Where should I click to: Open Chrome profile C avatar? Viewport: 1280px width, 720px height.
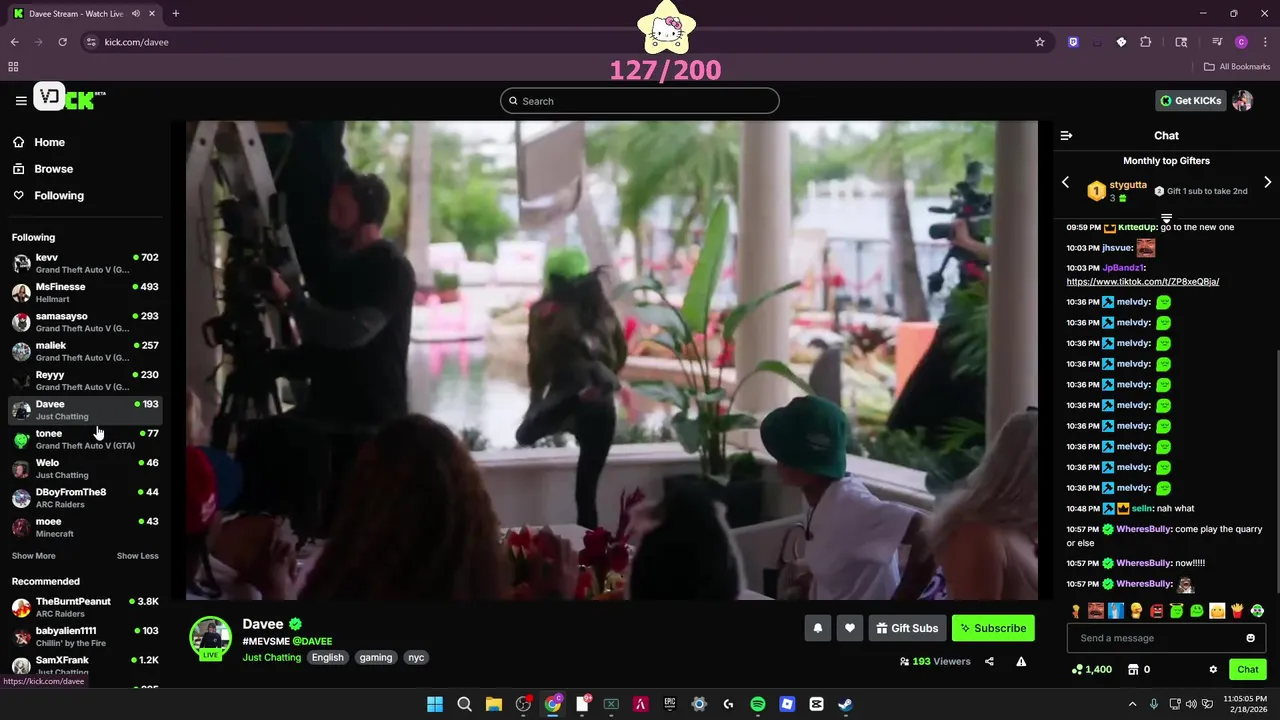coord(1241,42)
